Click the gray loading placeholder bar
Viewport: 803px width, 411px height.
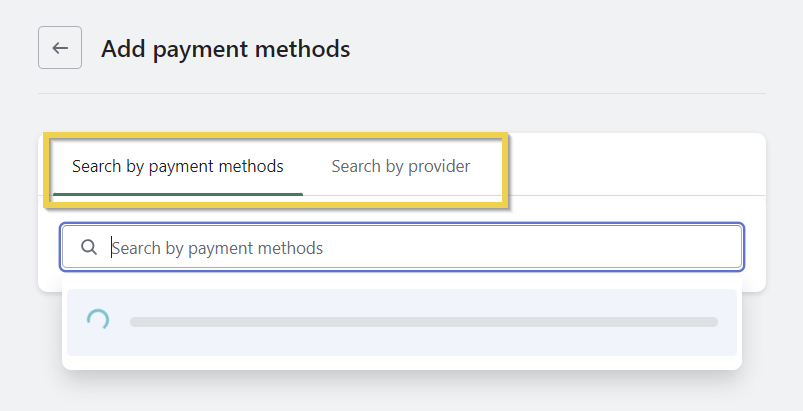[x=424, y=322]
